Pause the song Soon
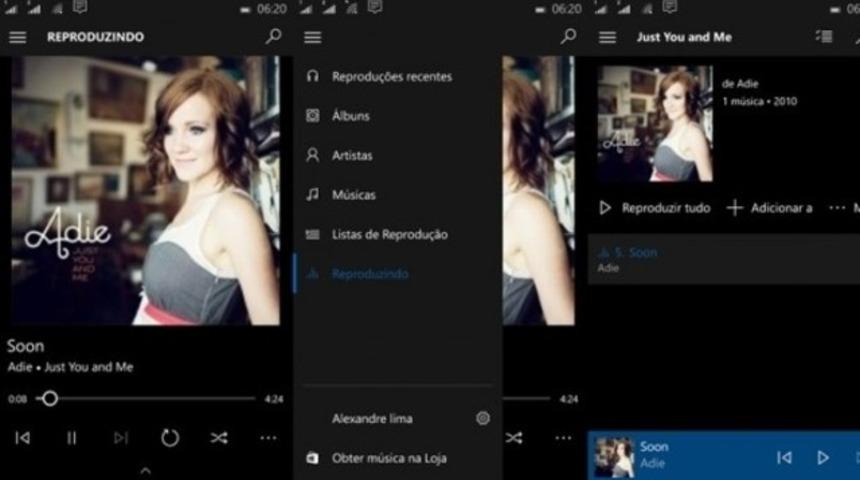860x480 pixels. [x=71, y=438]
